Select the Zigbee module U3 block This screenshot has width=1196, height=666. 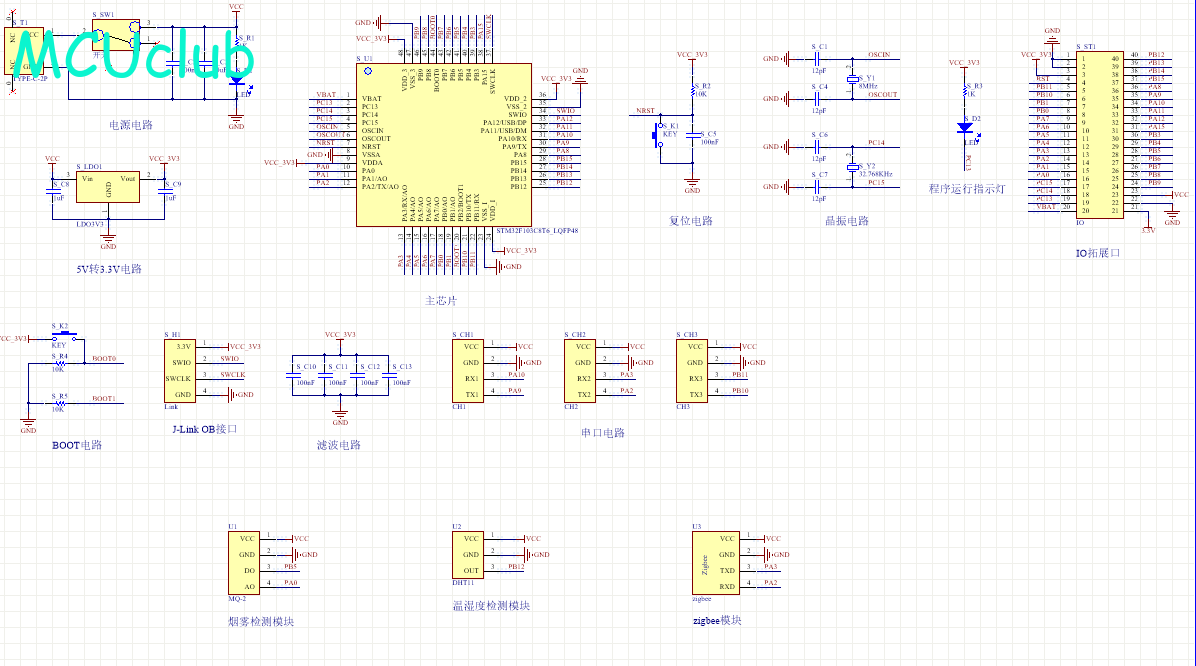715,563
